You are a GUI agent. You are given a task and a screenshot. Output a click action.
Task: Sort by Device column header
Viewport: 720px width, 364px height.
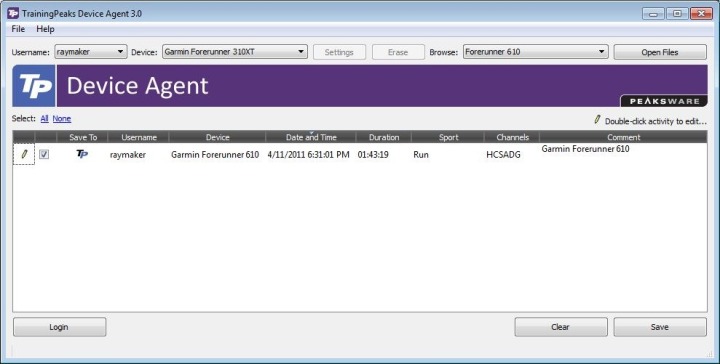(x=218, y=137)
